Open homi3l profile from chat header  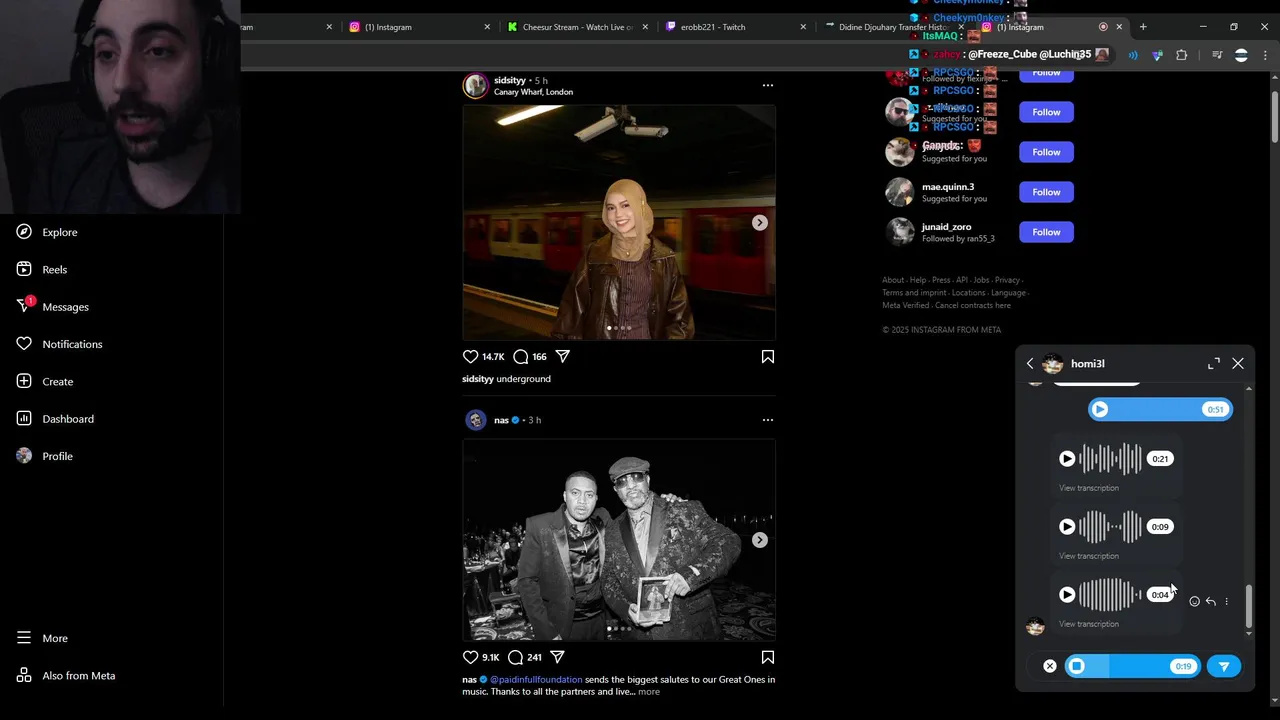[x=1087, y=364]
